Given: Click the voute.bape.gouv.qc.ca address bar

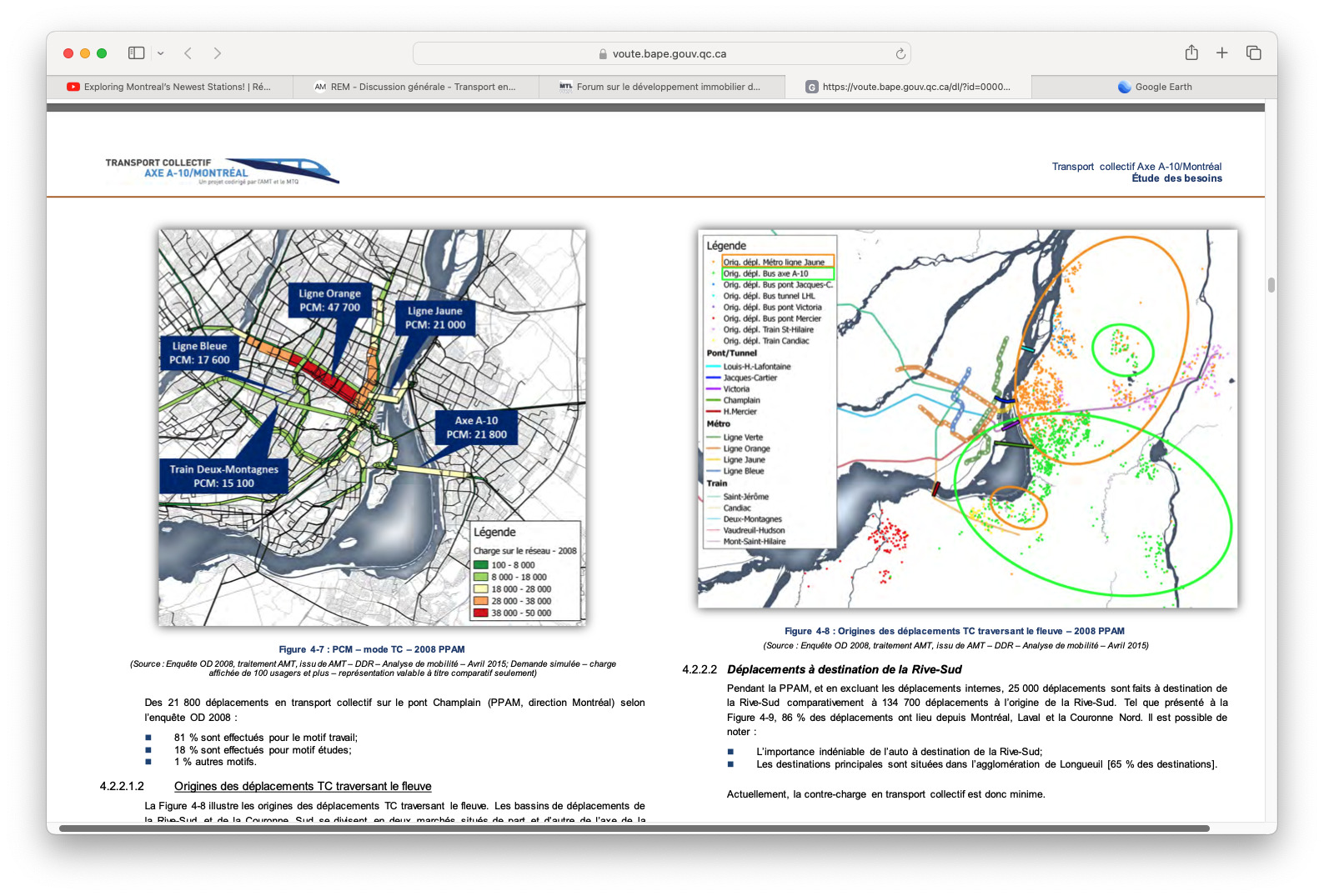Looking at the screenshot, I should tap(661, 54).
